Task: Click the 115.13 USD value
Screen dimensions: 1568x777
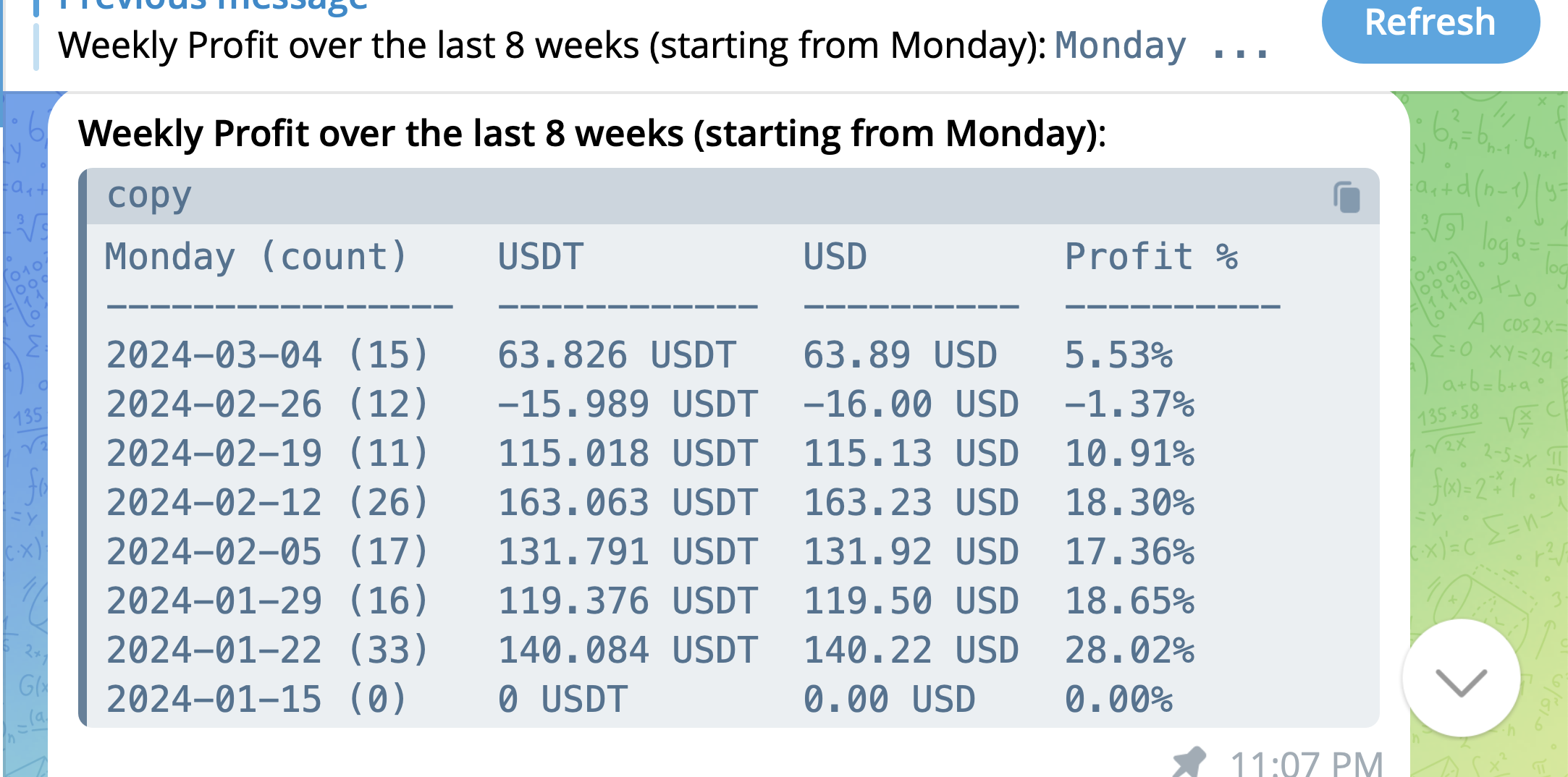Action: click(911, 454)
